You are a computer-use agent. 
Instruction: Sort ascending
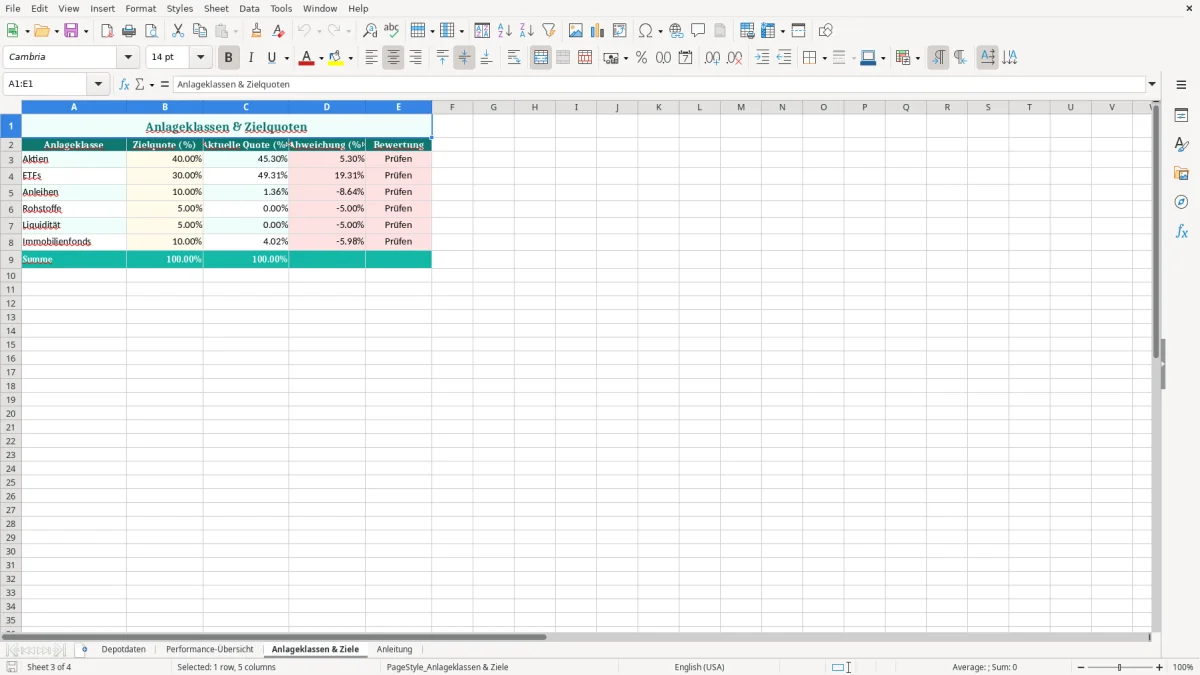click(x=505, y=31)
